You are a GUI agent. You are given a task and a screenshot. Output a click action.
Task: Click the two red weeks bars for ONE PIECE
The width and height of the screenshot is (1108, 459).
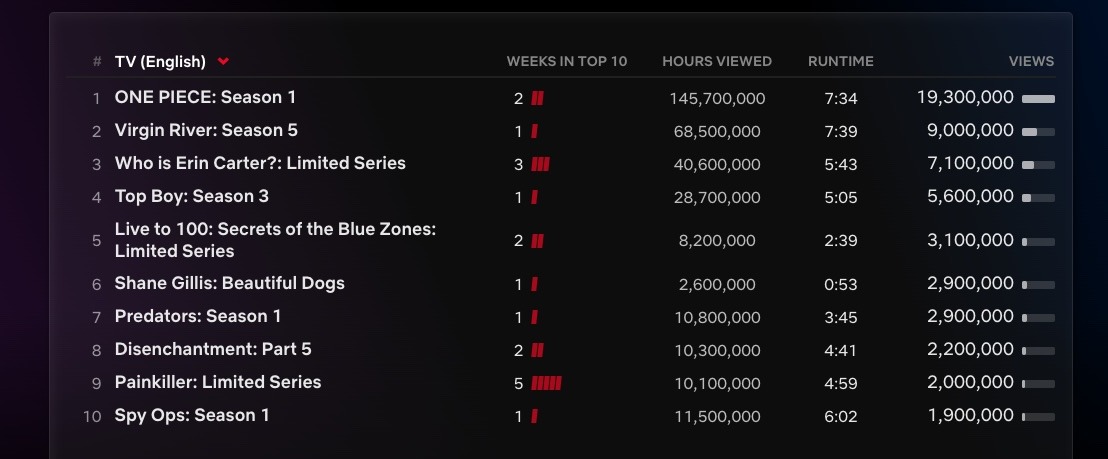pos(537,99)
